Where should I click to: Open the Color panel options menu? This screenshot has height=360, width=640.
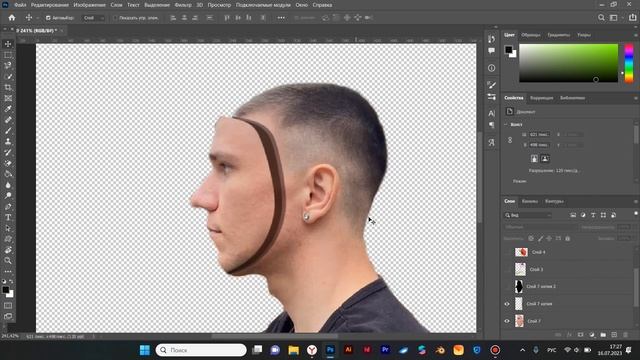pos(636,35)
